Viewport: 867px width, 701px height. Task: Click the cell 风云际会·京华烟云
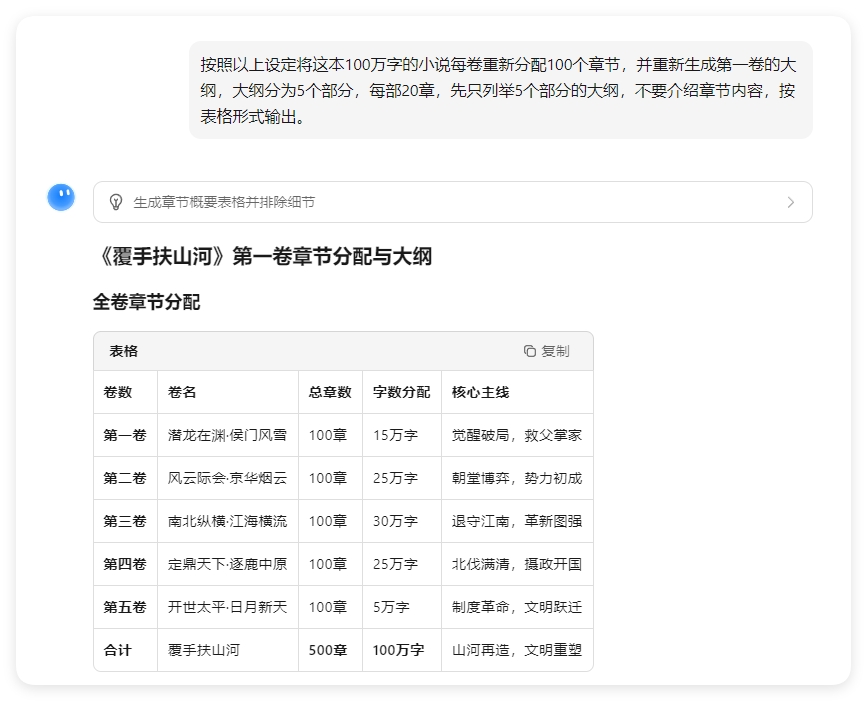[227, 478]
